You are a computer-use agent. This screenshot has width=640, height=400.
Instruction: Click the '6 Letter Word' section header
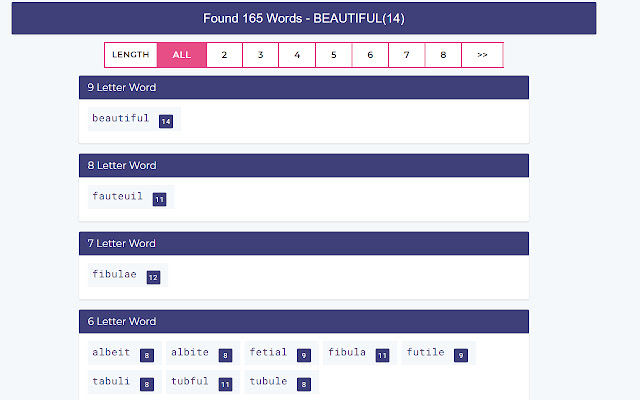pyautogui.click(x=304, y=321)
